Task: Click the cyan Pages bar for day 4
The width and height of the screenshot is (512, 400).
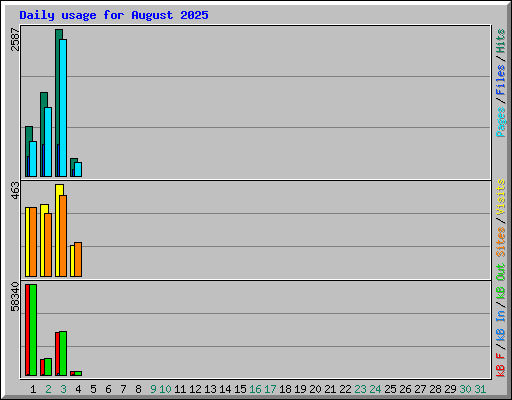Action: coord(78,169)
